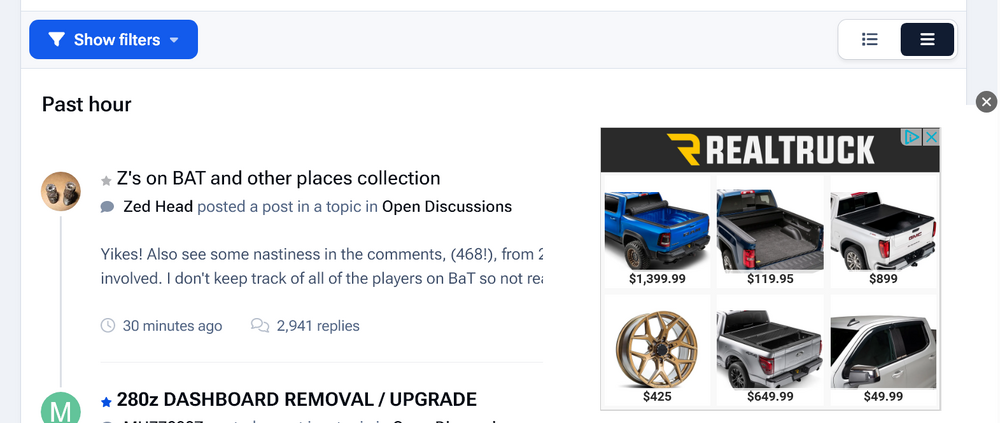The image size is (1000, 423).
Task: Switch to expanded stream view
Action: 927,40
